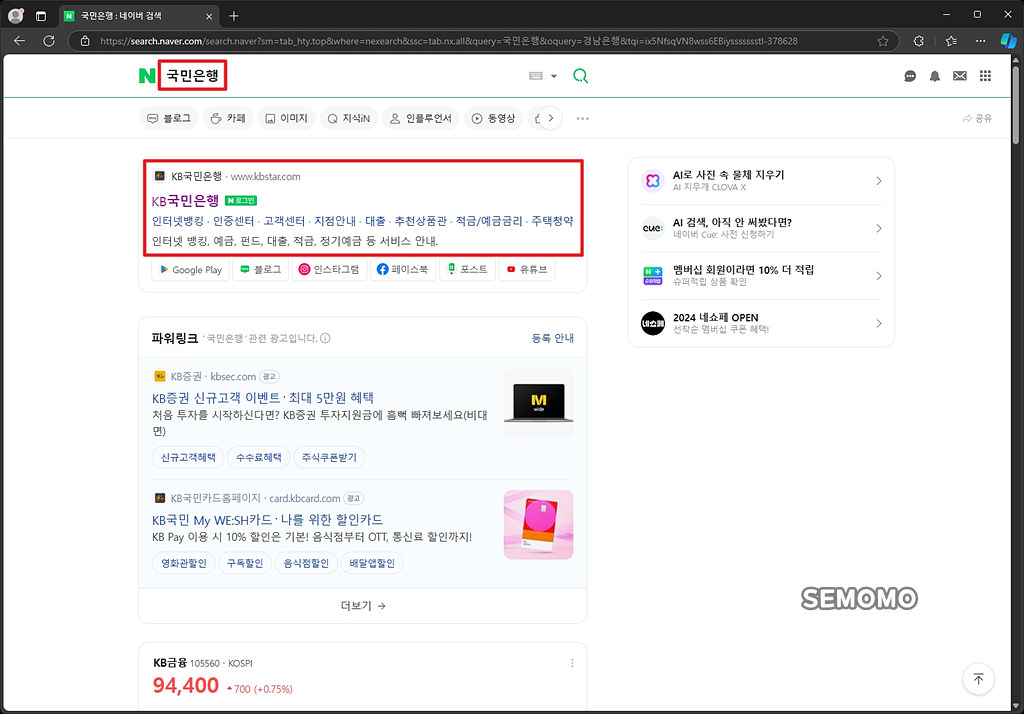Open the 인스타그램 channel button

(x=329, y=269)
